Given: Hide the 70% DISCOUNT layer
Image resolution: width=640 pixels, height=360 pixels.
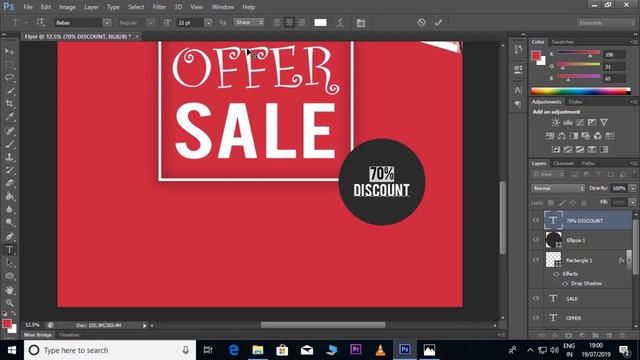Looking at the screenshot, I should [536, 220].
